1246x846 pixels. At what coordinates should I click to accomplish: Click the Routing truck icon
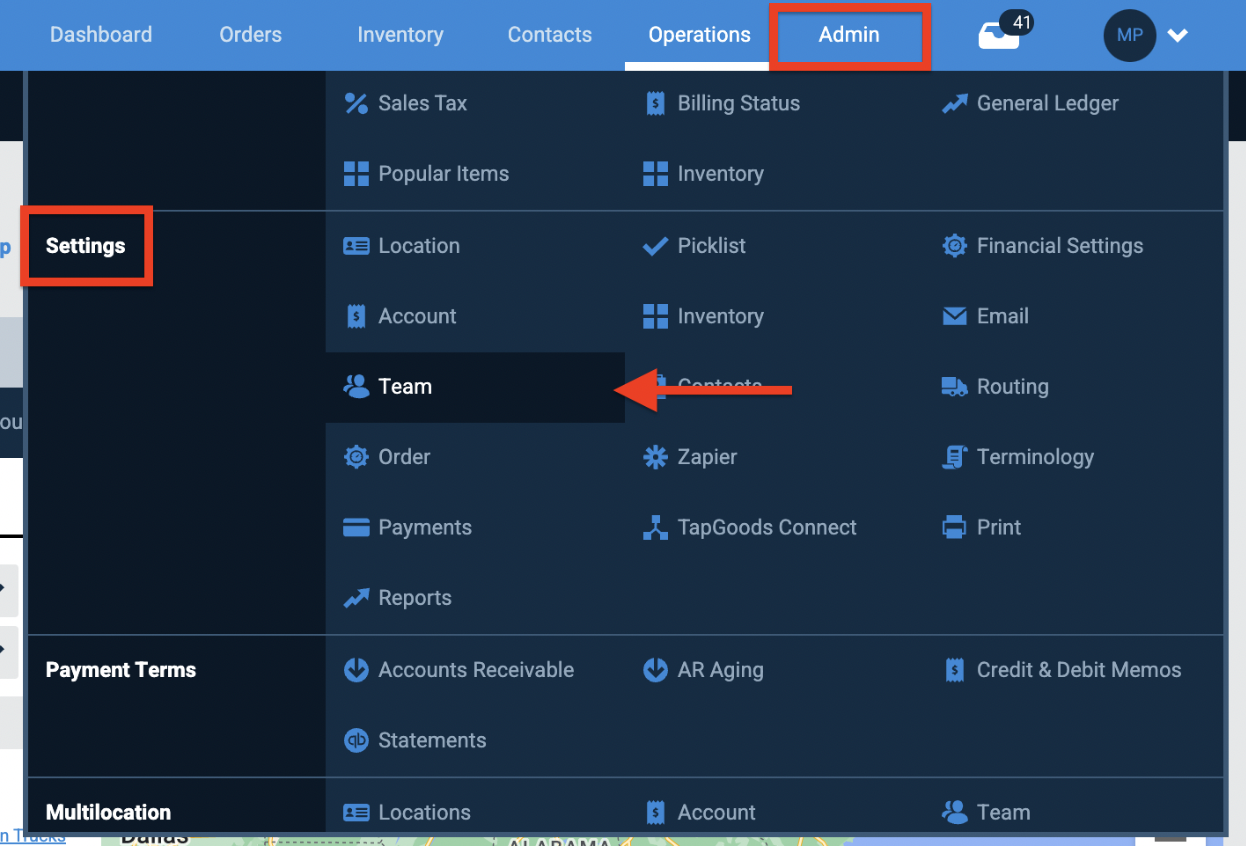pyautogui.click(x=955, y=386)
